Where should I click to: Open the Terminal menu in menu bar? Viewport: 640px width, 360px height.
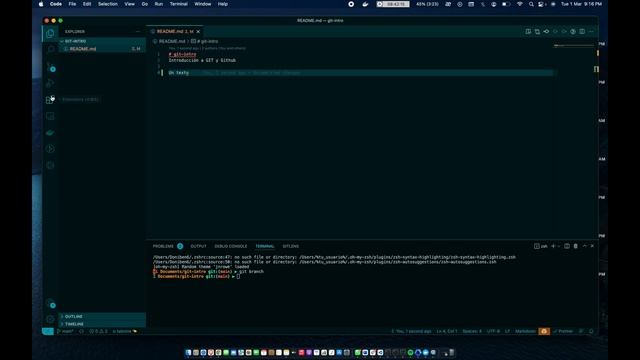[179, 4]
